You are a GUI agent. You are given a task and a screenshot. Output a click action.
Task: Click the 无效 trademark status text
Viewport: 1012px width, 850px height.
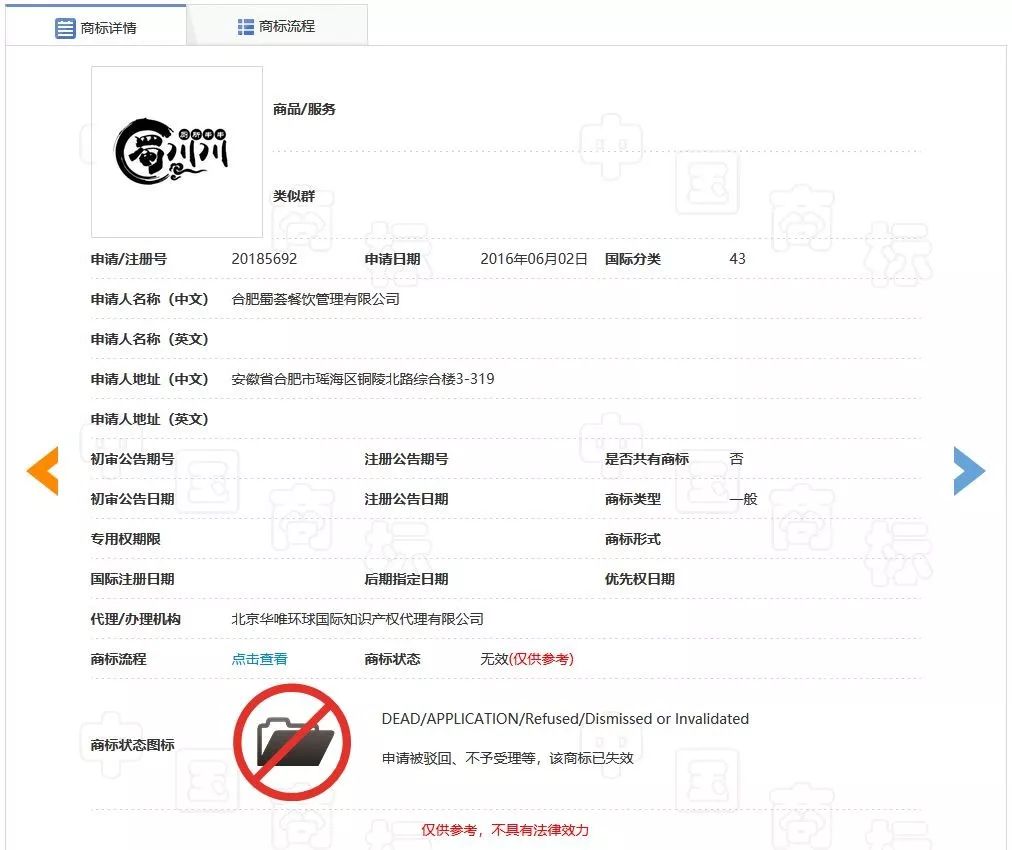[x=494, y=659]
